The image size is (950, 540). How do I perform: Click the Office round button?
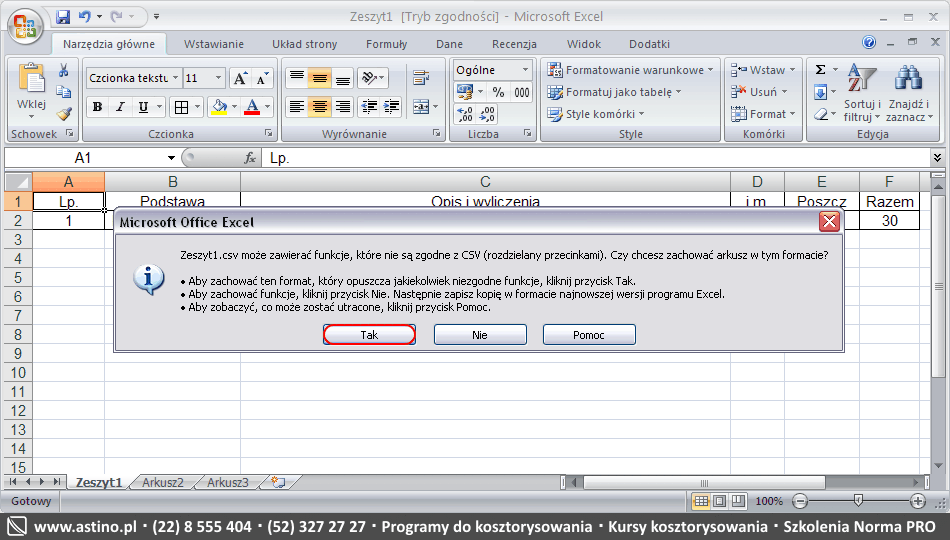[x=25, y=26]
